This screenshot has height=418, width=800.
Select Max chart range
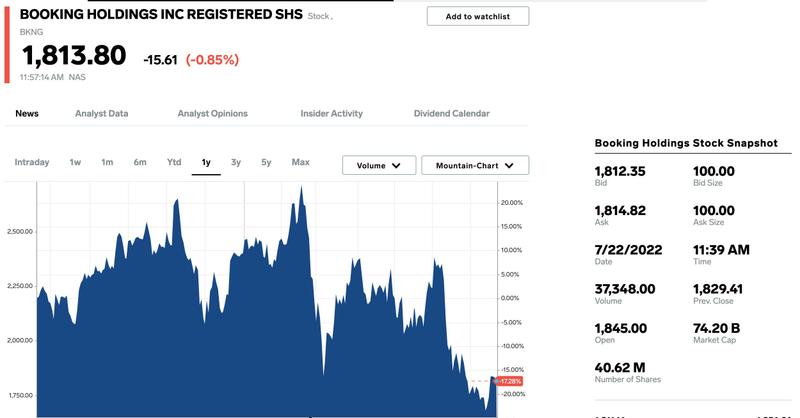coord(301,162)
